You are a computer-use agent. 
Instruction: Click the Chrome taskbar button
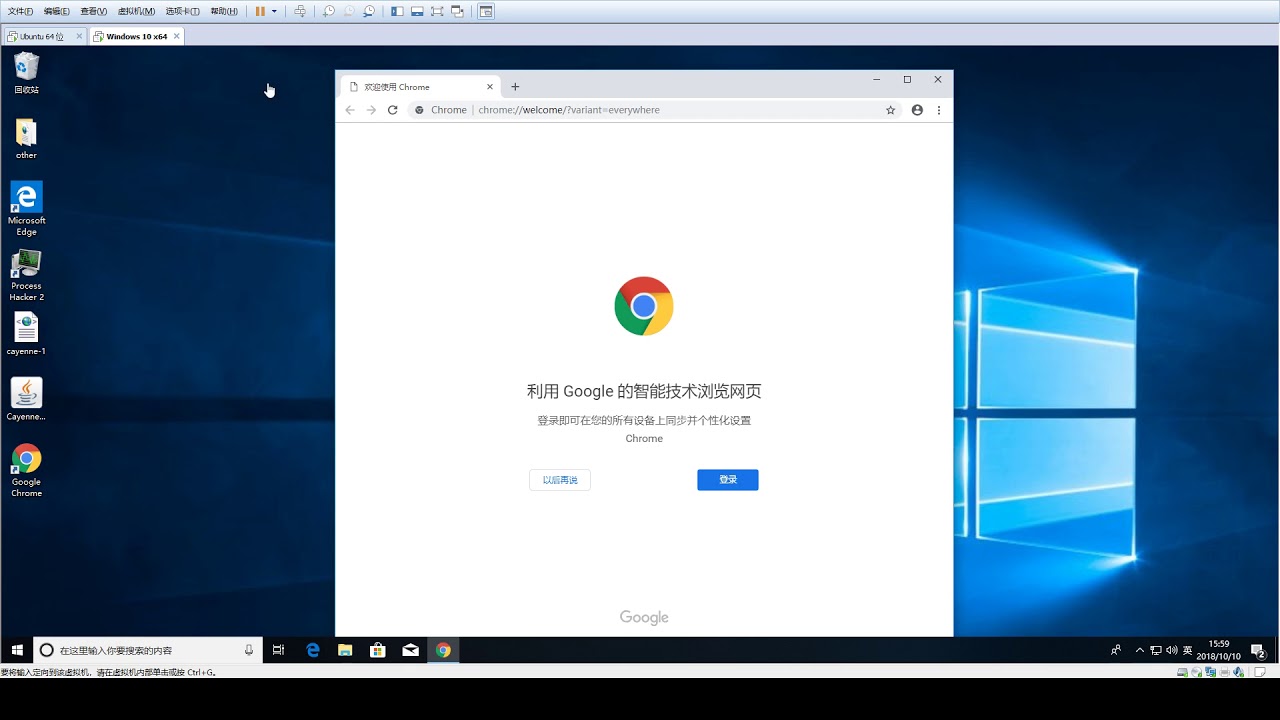pos(443,650)
